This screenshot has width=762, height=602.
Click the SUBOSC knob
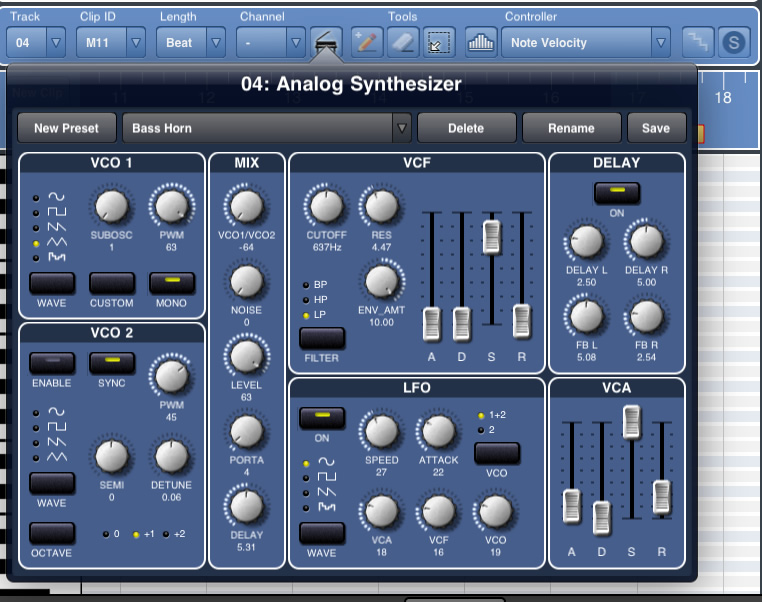click(112, 206)
